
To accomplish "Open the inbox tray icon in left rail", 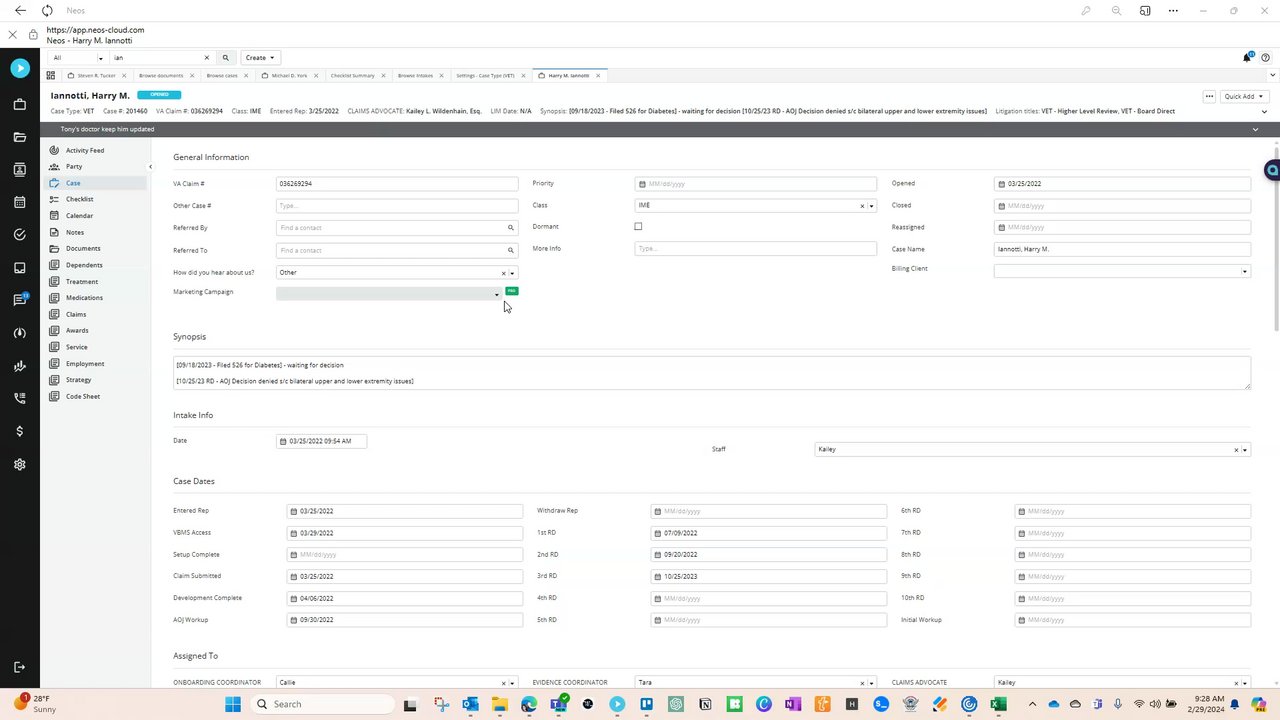I will tap(20, 268).
